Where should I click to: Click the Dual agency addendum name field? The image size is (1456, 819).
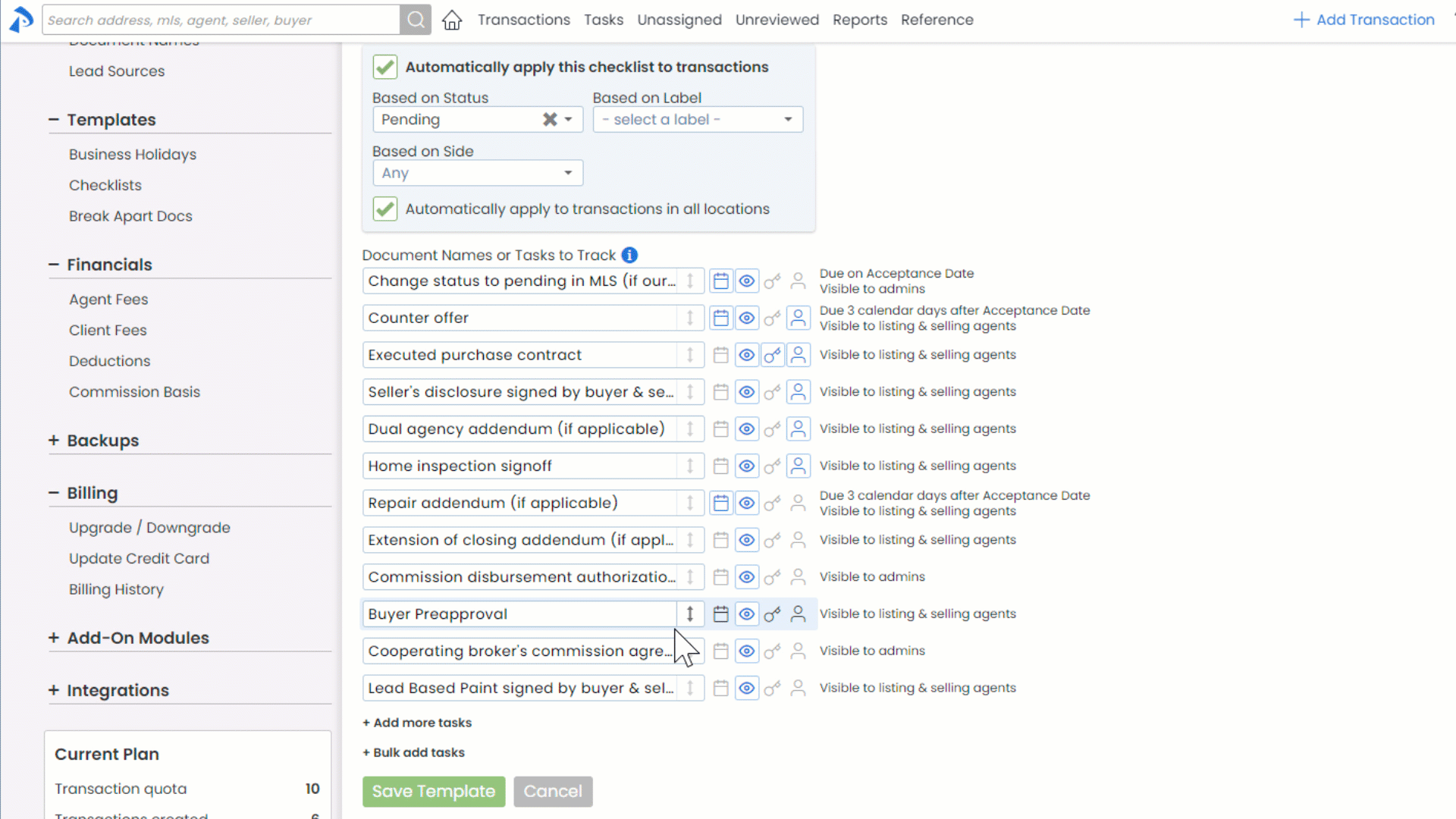click(519, 429)
